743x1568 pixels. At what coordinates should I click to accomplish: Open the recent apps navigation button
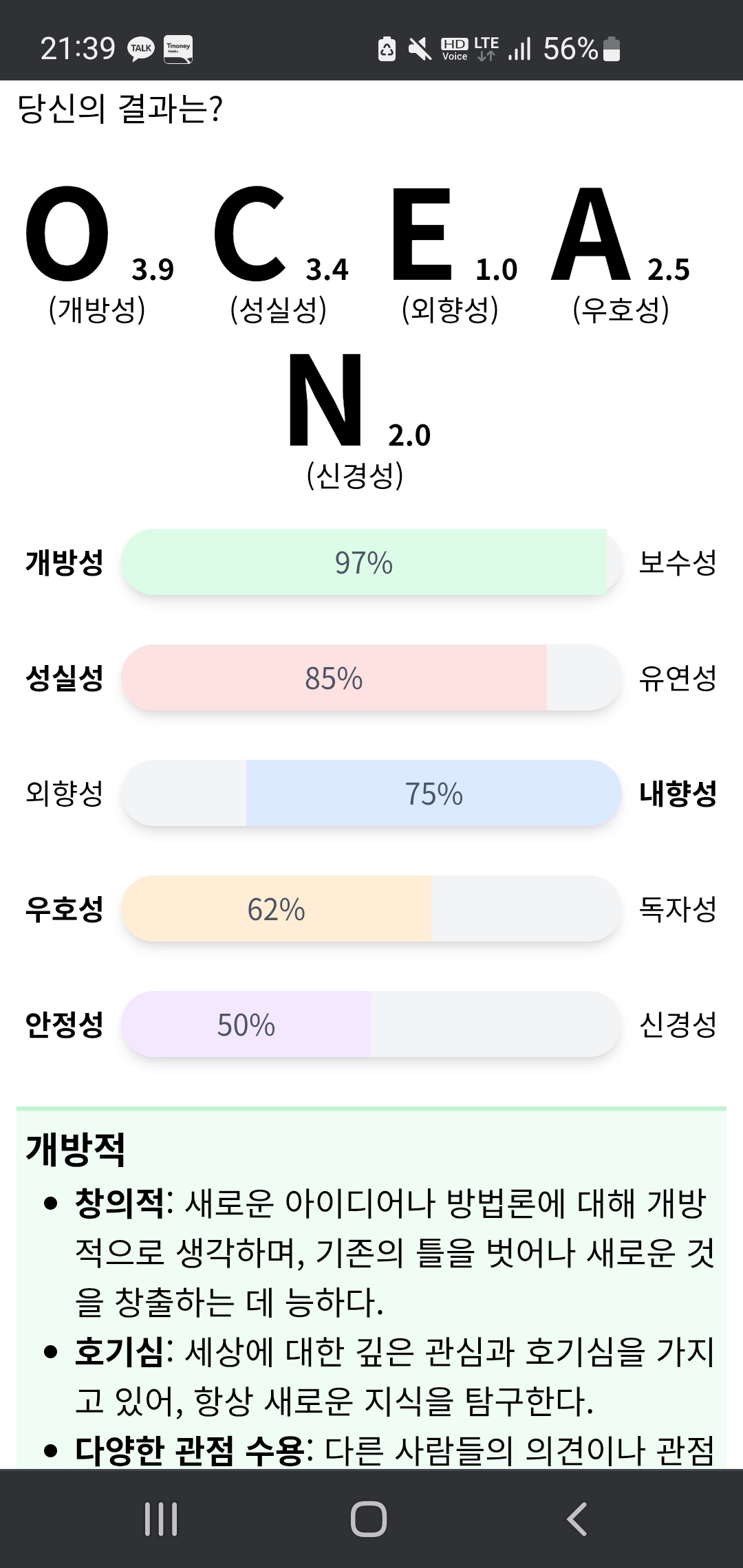[x=161, y=1518]
